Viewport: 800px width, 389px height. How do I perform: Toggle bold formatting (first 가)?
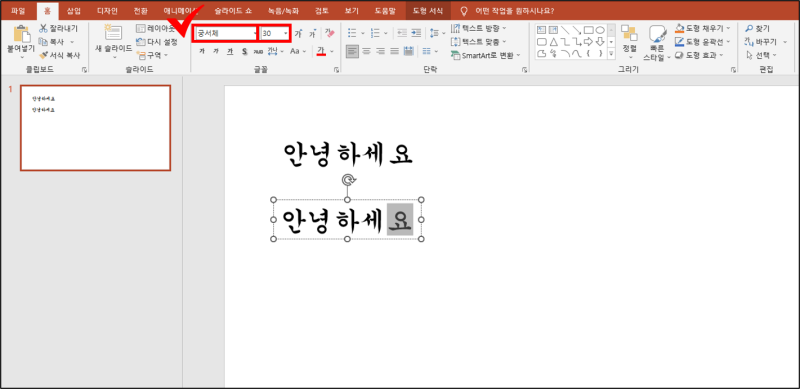[x=202, y=51]
